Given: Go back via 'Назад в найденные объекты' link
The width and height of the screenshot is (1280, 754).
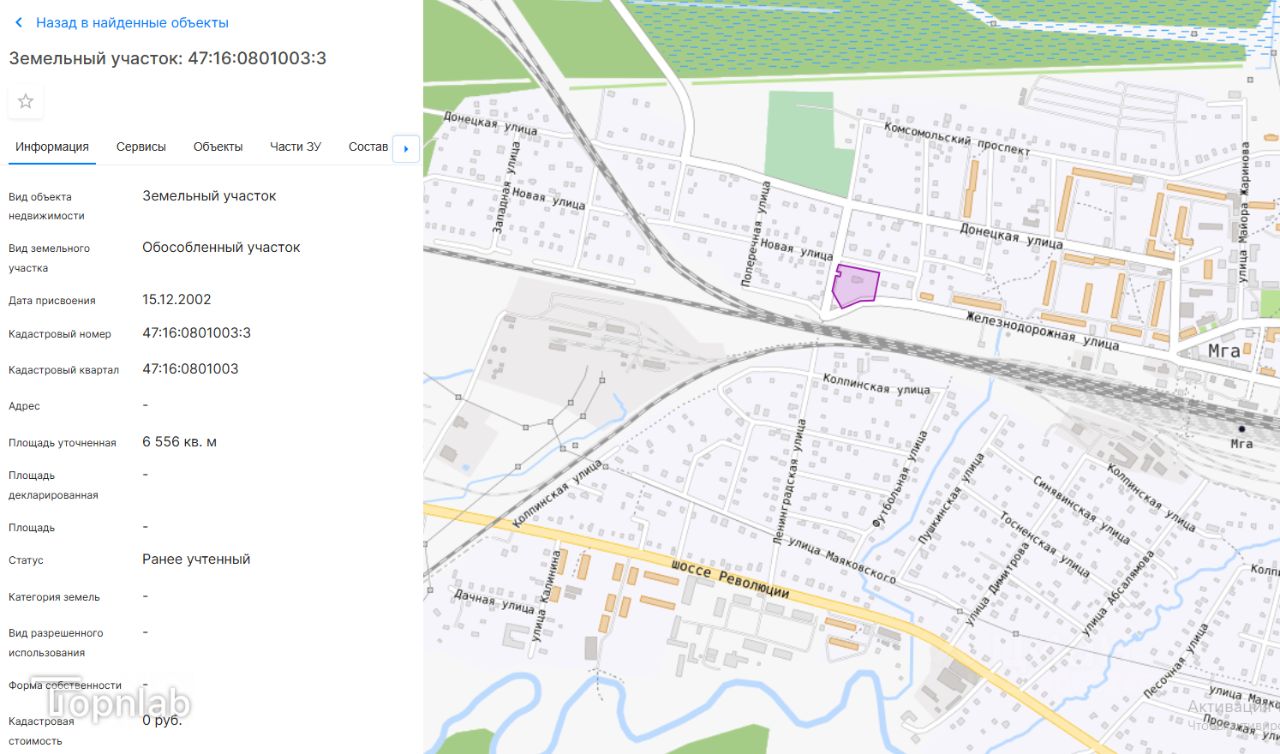Looking at the screenshot, I should coord(132,22).
